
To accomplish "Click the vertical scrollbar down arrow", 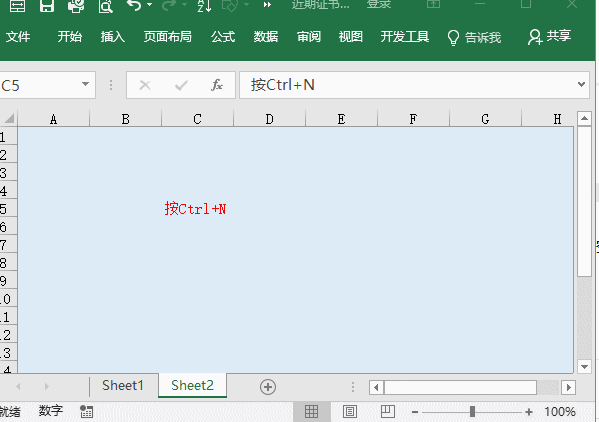I will pos(584,367).
